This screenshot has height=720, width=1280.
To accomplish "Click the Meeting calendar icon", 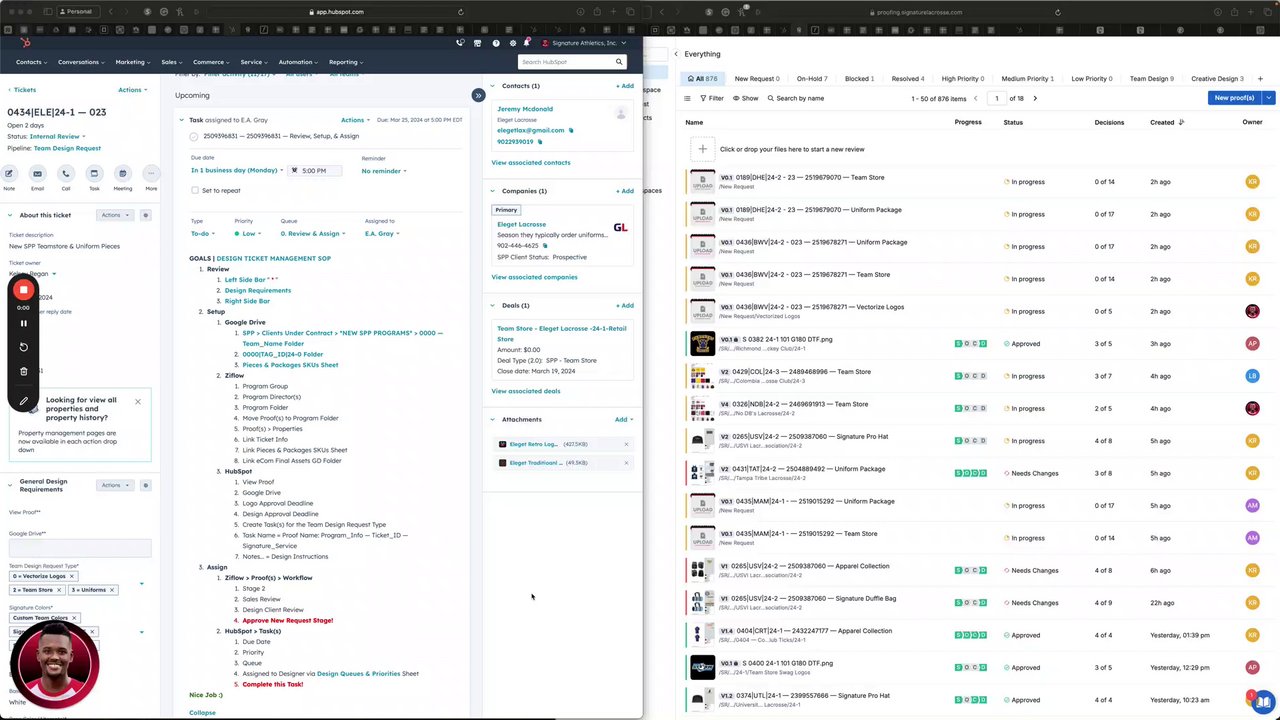I will point(122,173).
